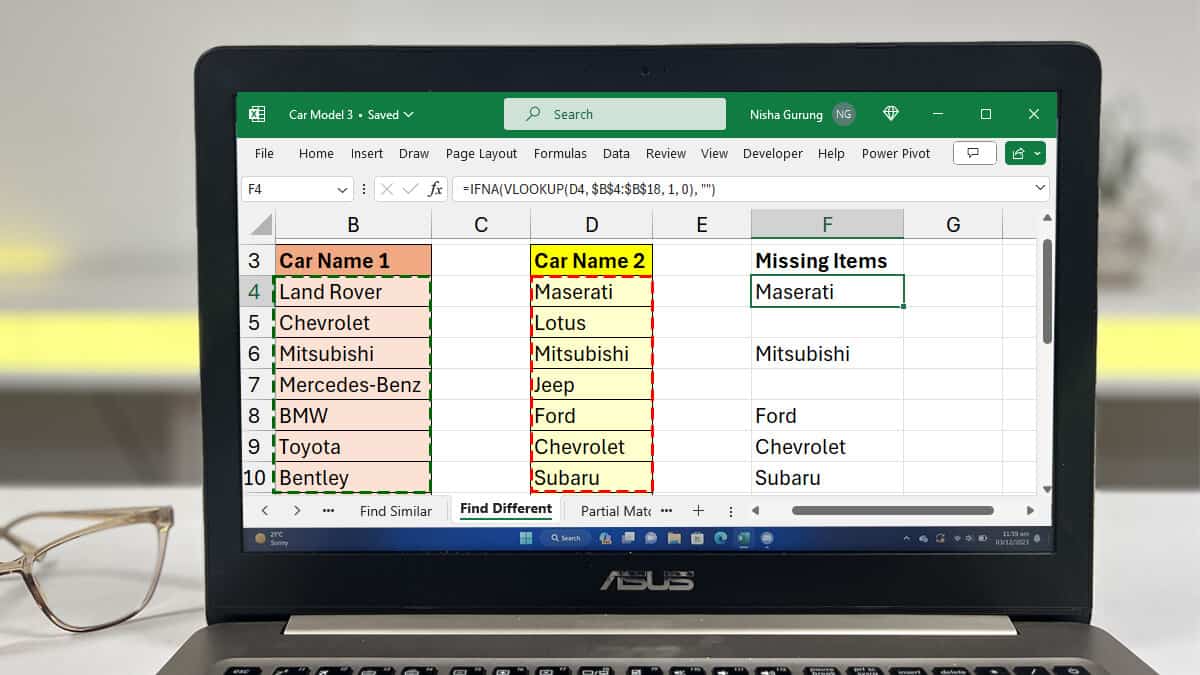Click the Insert Function fx icon
This screenshot has width=1200, height=675.
coord(434,188)
